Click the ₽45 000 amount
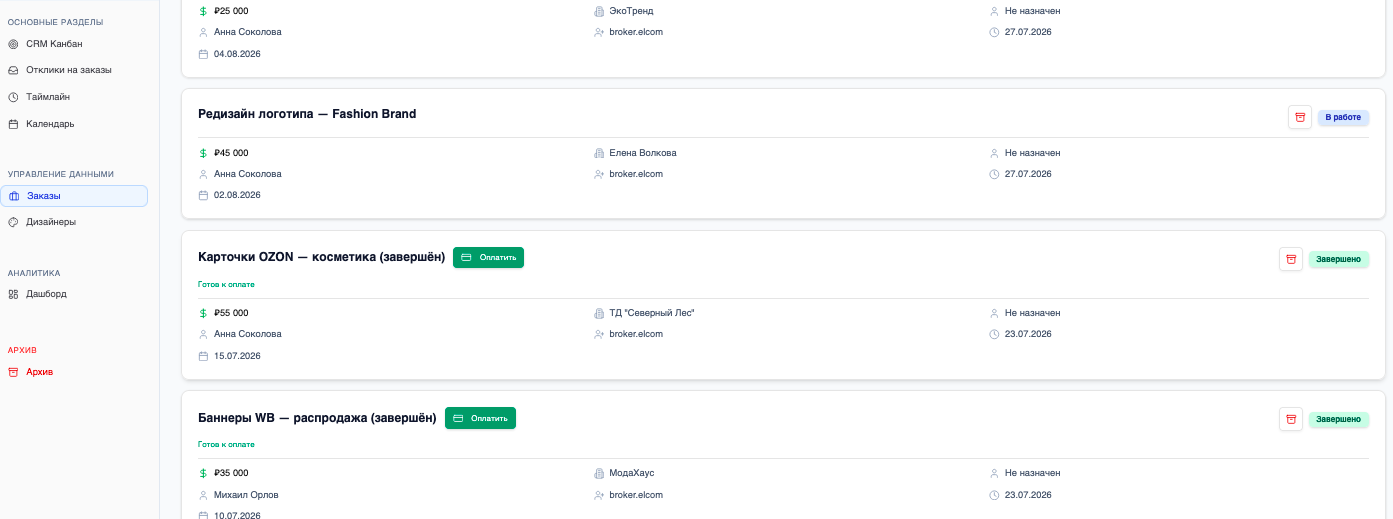 231,153
